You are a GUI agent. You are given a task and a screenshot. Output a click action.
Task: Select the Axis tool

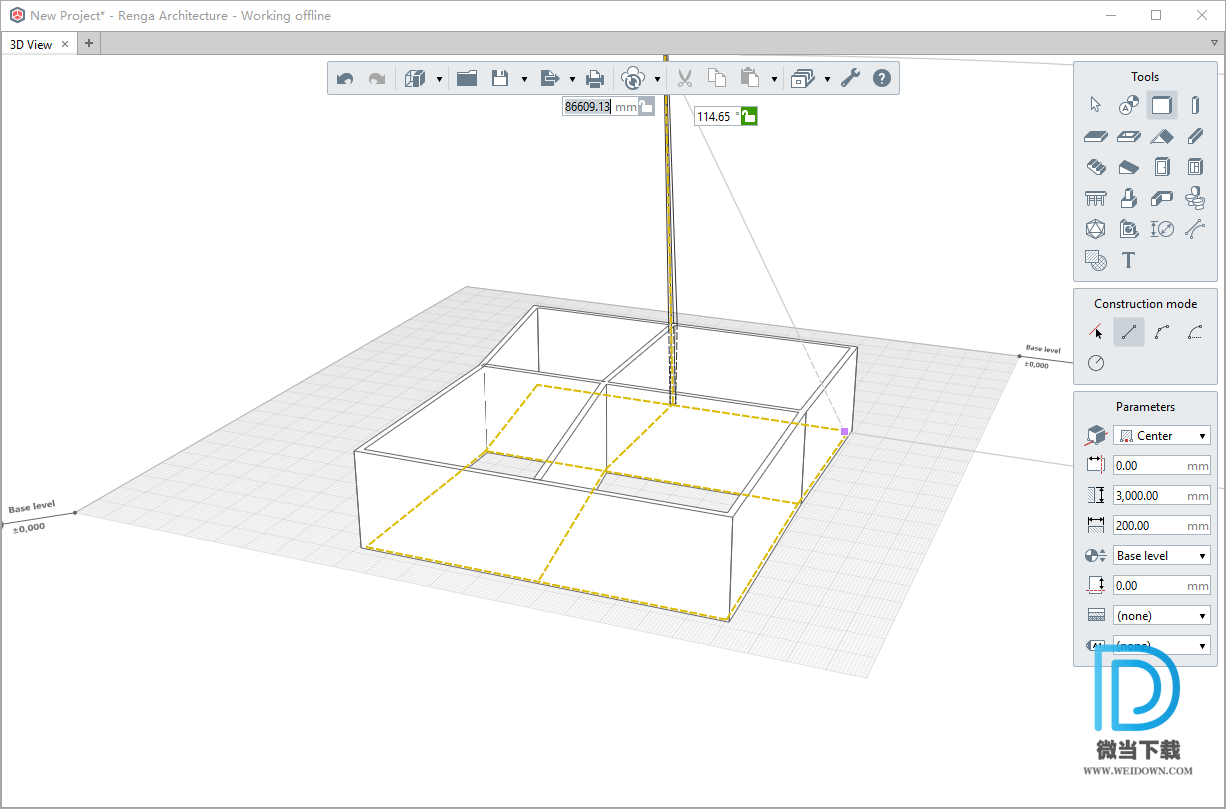tap(1128, 105)
